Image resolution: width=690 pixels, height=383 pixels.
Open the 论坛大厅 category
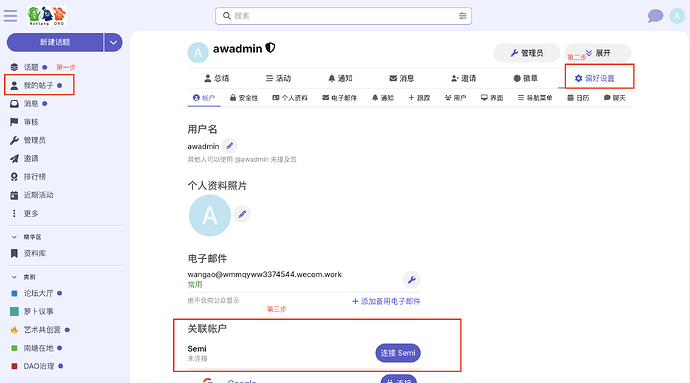pyautogui.click(x=36, y=293)
